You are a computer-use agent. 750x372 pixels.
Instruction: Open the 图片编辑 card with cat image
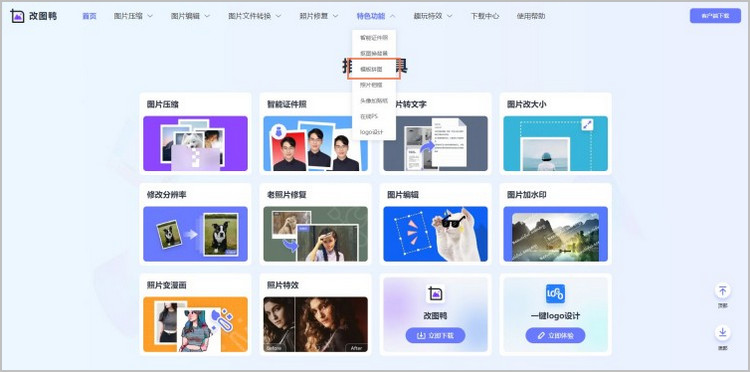pyautogui.click(x=435, y=234)
